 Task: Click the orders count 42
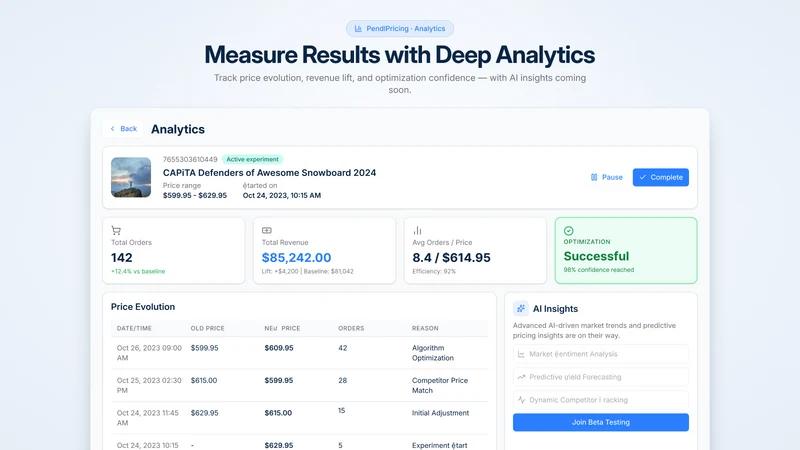[342, 348]
